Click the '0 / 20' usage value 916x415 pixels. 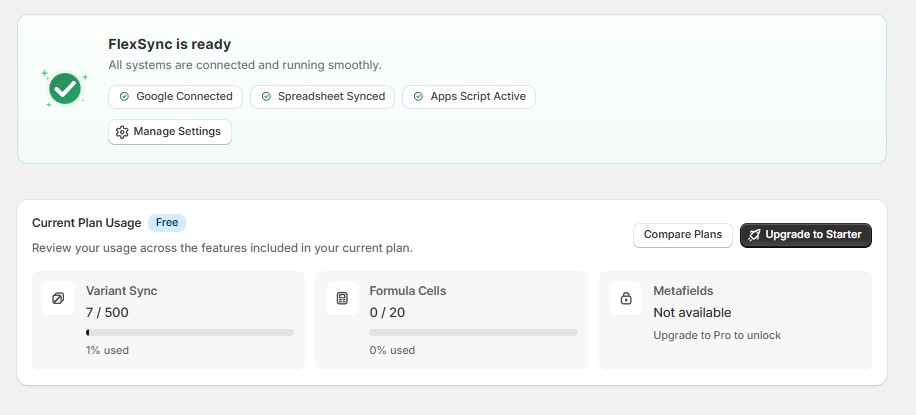point(387,313)
